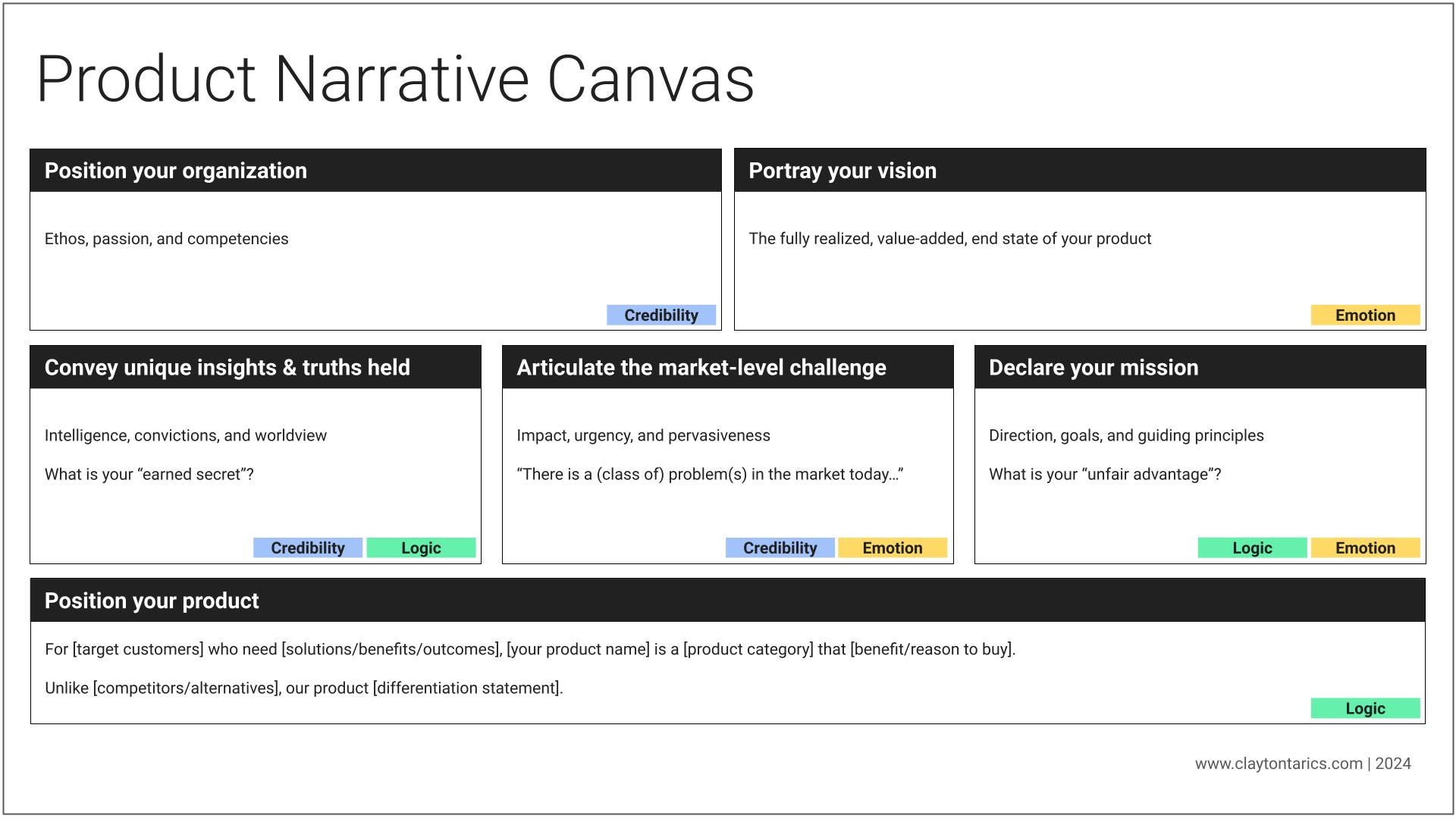
Task: Click the Credibility tag in Convey unique insights box
Action: [308, 548]
